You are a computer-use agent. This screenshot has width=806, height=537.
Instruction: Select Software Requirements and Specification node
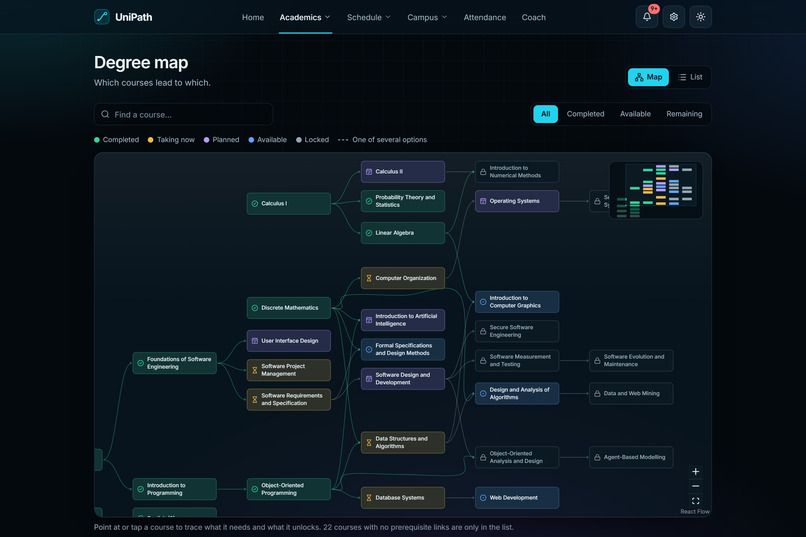coord(288,399)
